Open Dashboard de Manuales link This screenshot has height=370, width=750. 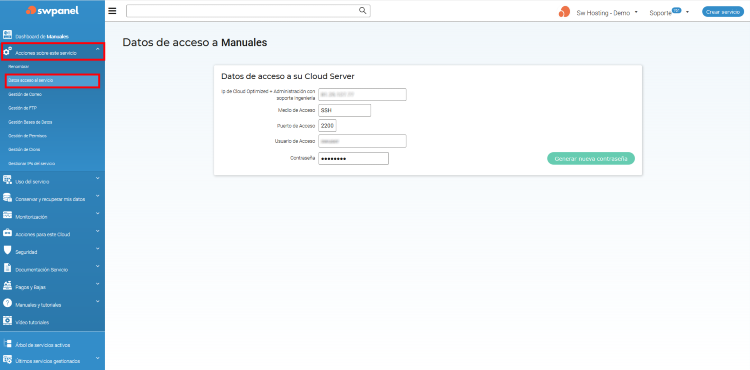click(42, 36)
